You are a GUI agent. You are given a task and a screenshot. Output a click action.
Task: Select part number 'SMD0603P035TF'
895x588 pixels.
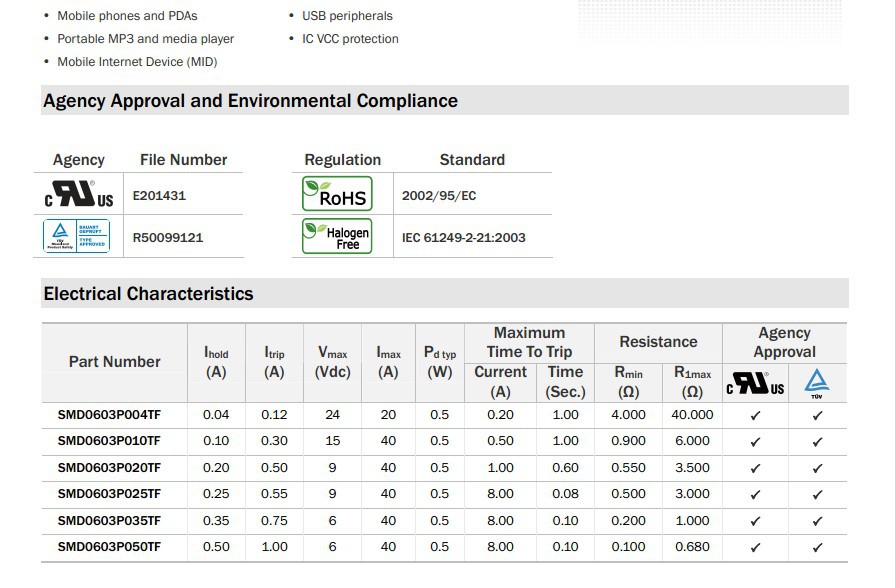(x=109, y=521)
